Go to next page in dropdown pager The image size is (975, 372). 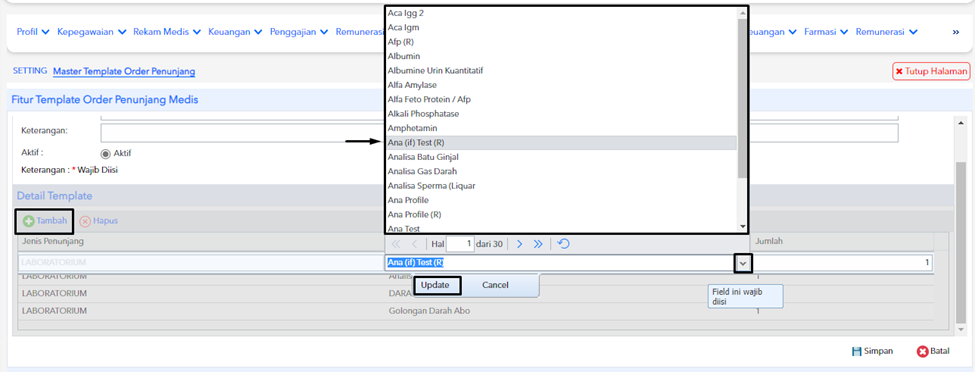(x=520, y=244)
